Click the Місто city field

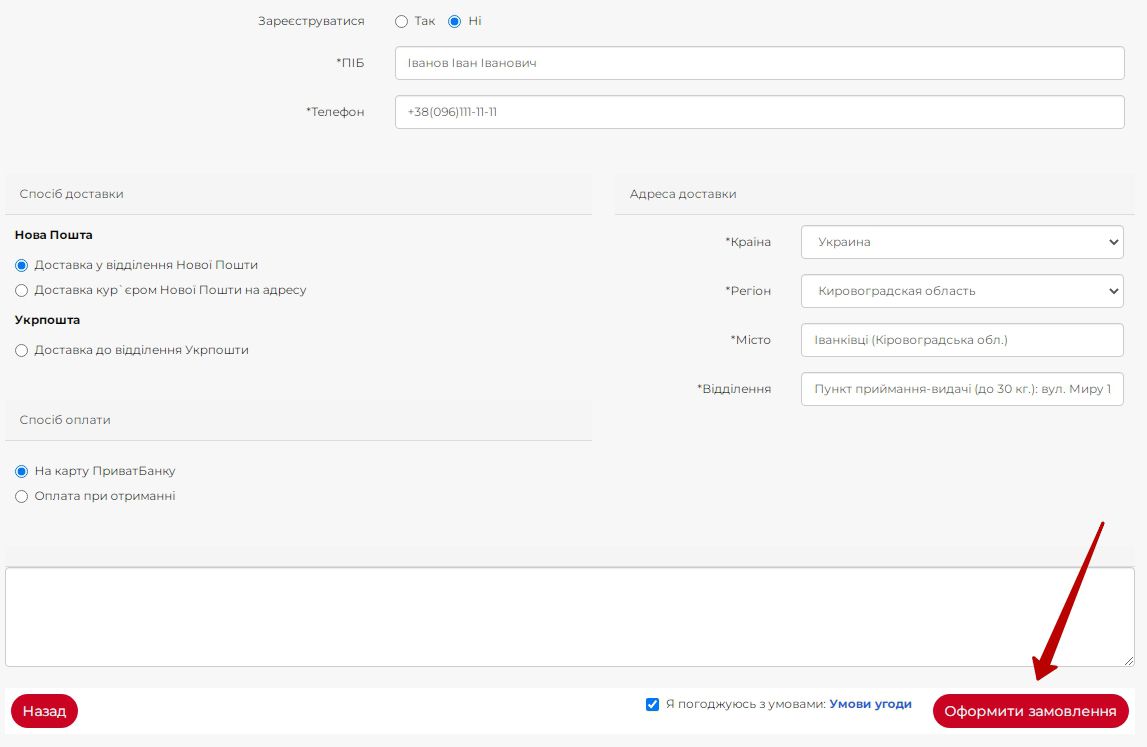(961, 340)
